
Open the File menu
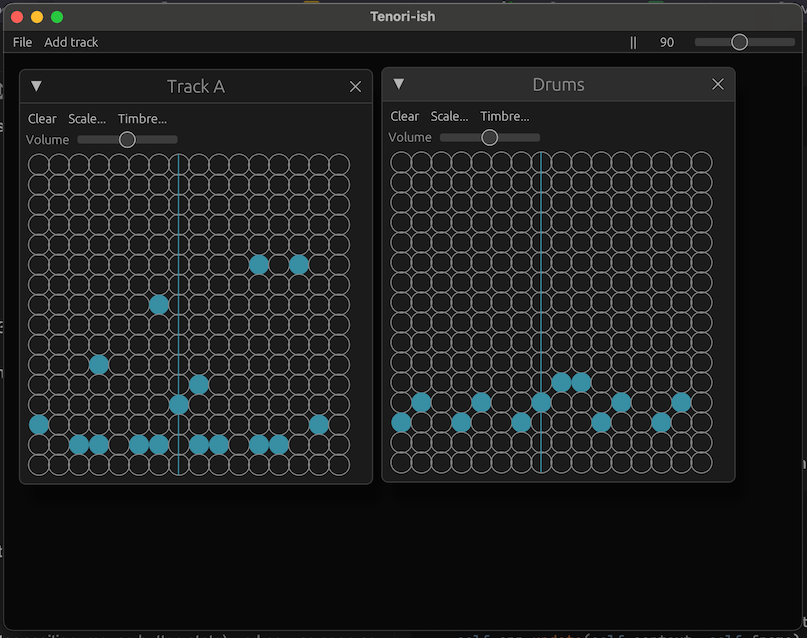tap(22, 42)
